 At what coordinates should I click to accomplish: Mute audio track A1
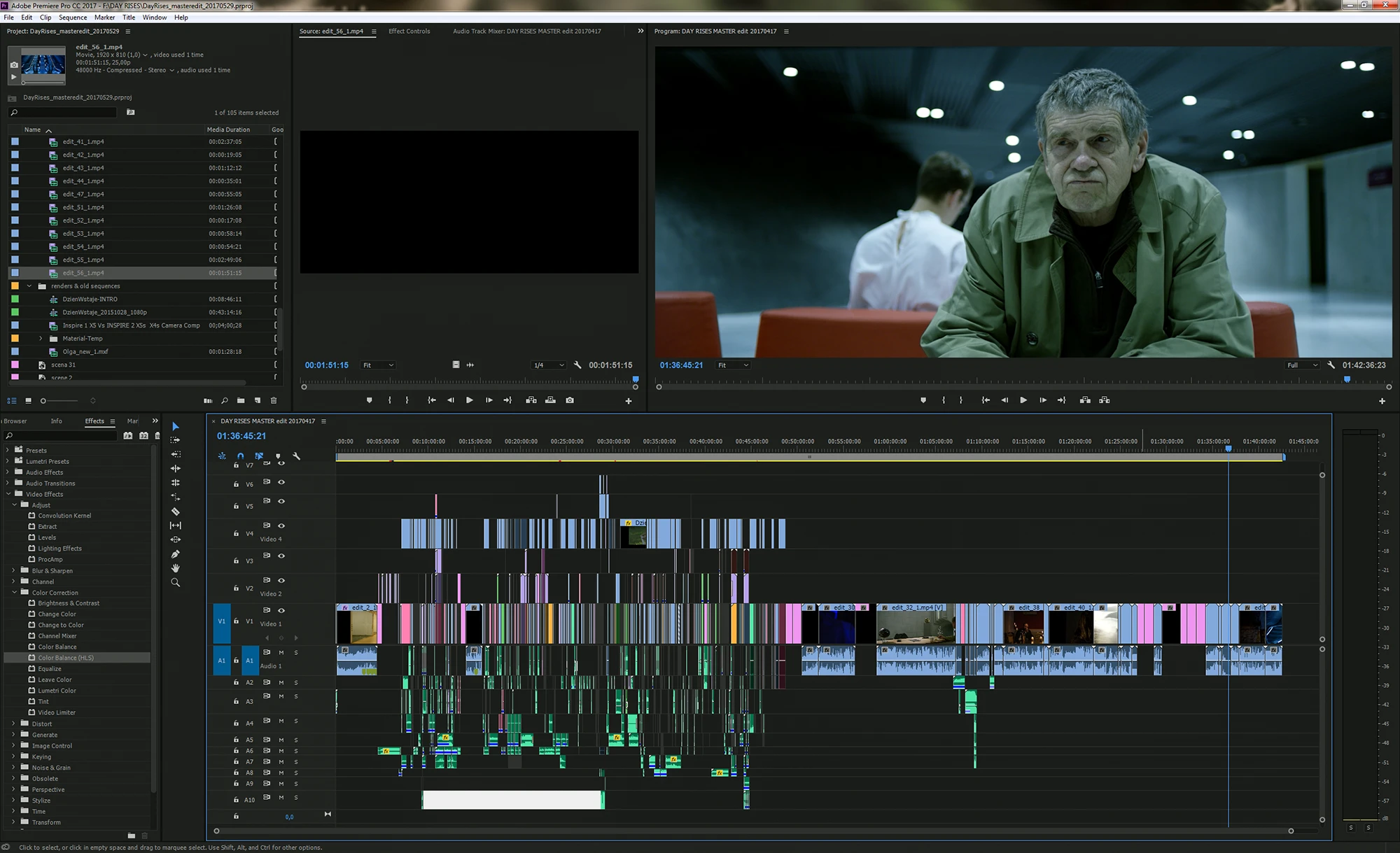point(281,652)
